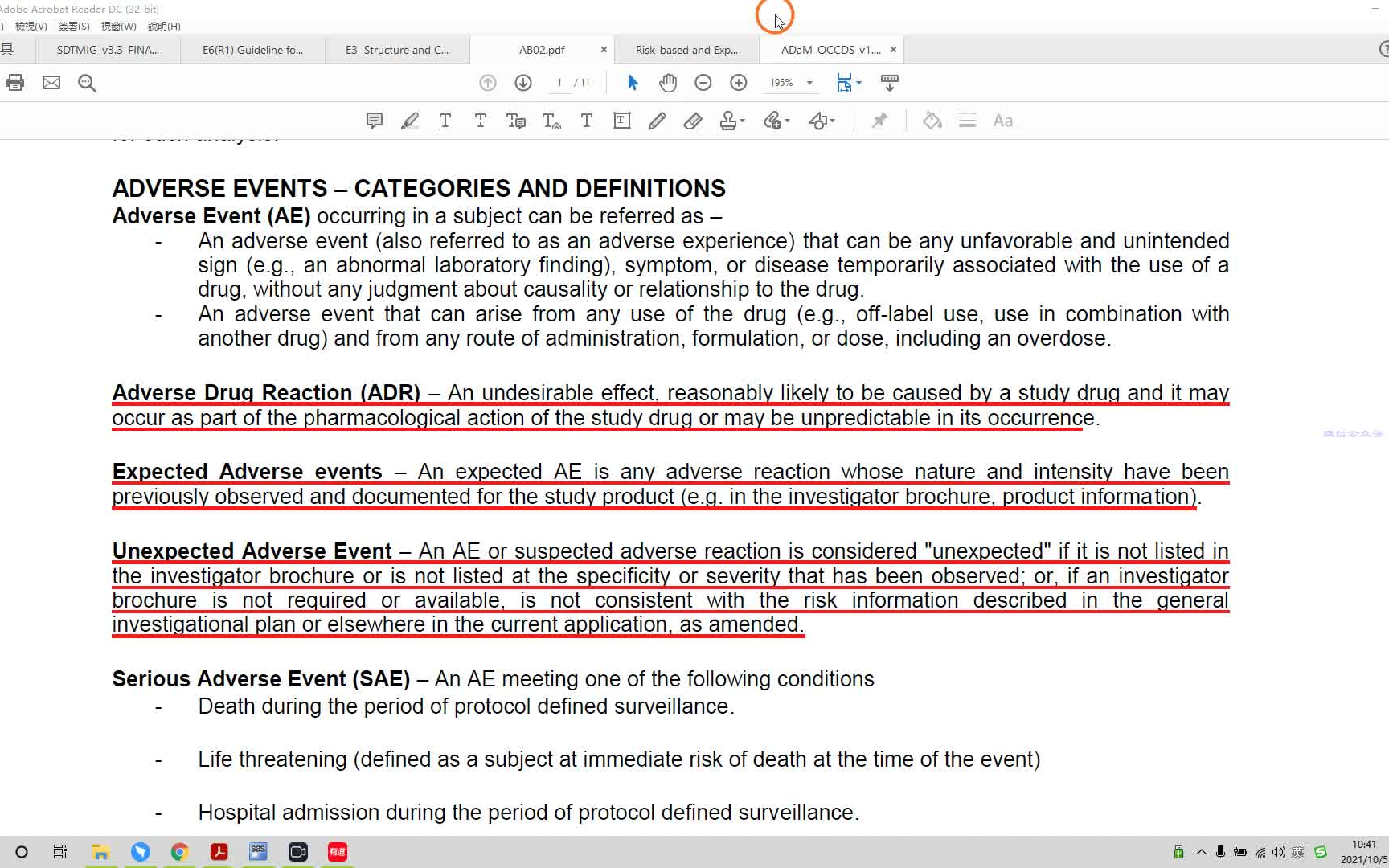Close the ADaM_OCCDS_v1 tab

click(x=893, y=50)
